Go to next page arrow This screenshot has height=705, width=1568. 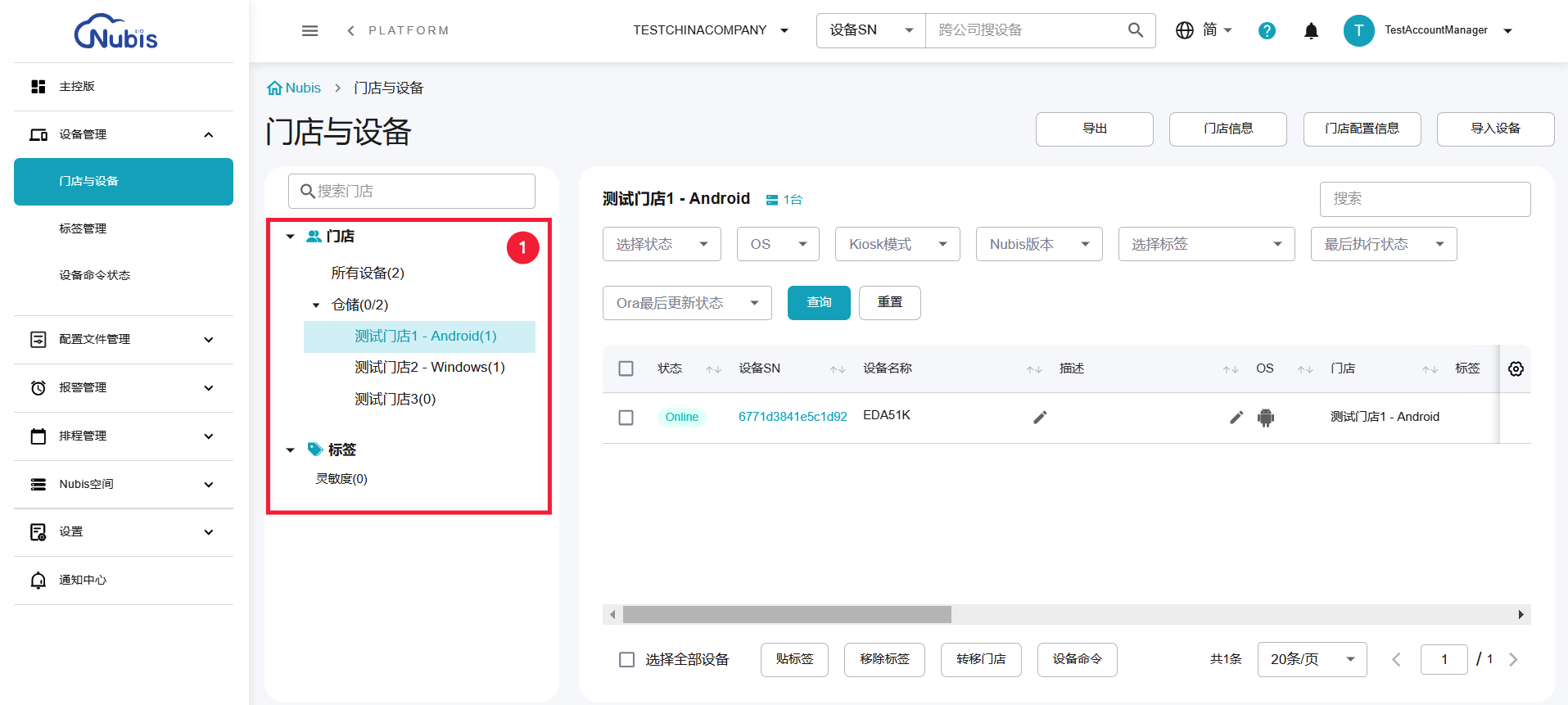coord(1513,659)
